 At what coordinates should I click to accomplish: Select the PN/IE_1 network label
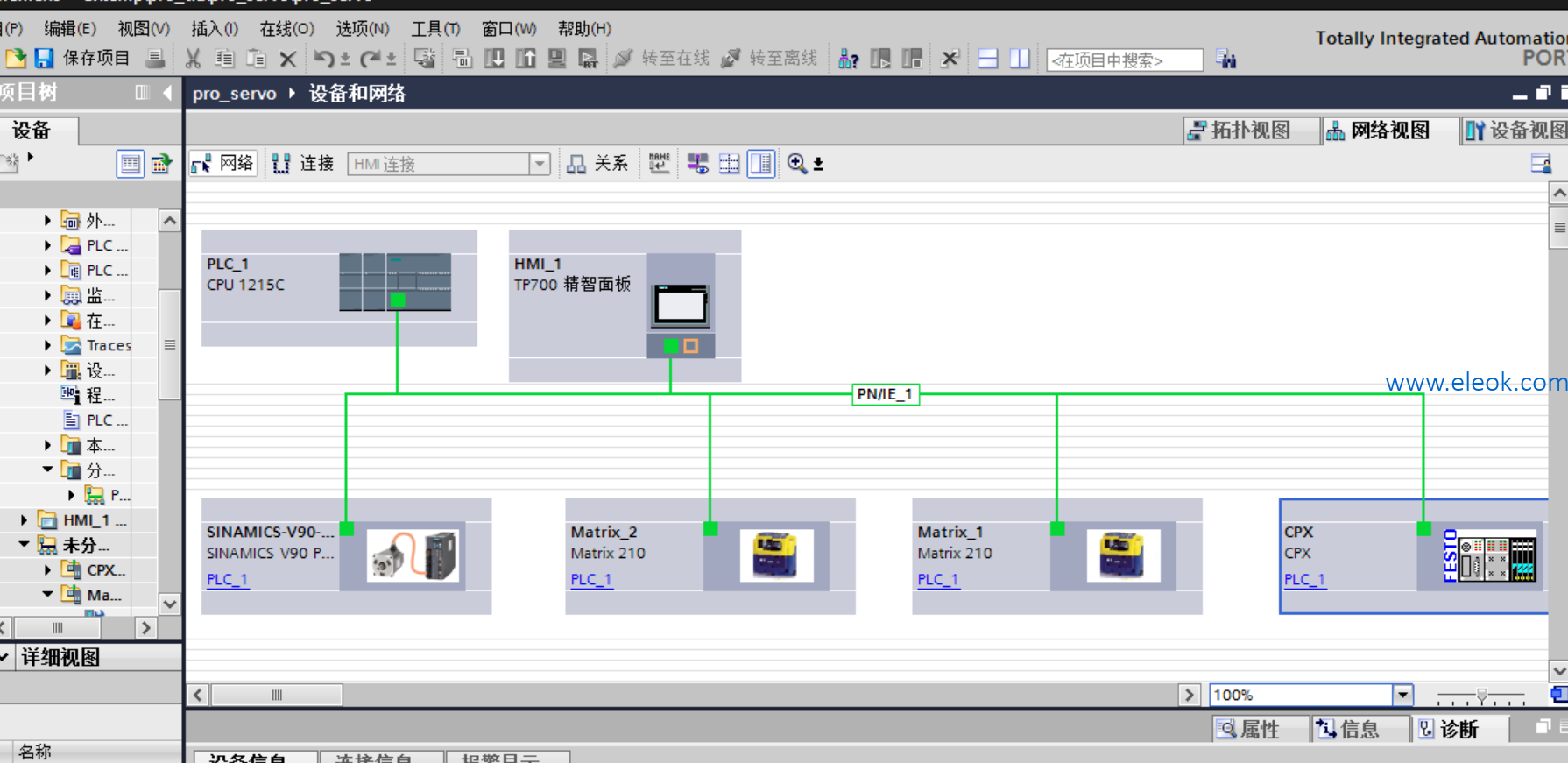click(x=885, y=394)
